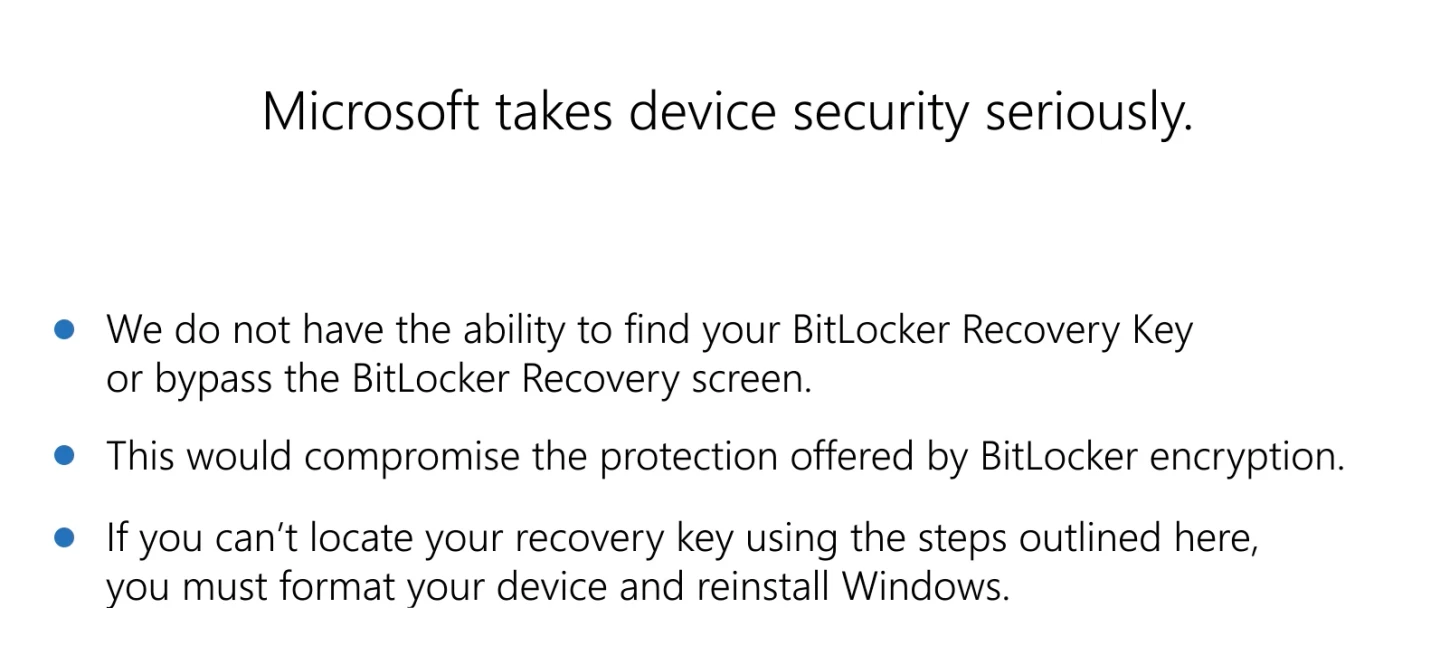Click "BitLocker encryption" in second bullet
1440x646 pixels.
[1160, 456]
